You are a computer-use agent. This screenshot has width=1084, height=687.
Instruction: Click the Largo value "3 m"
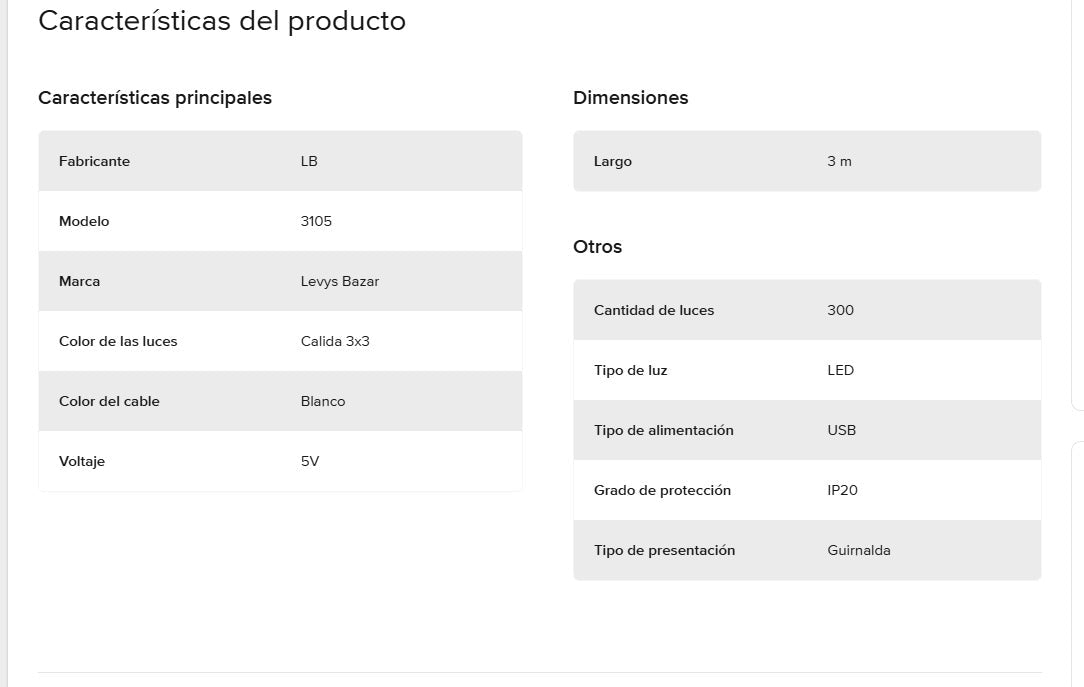[839, 161]
